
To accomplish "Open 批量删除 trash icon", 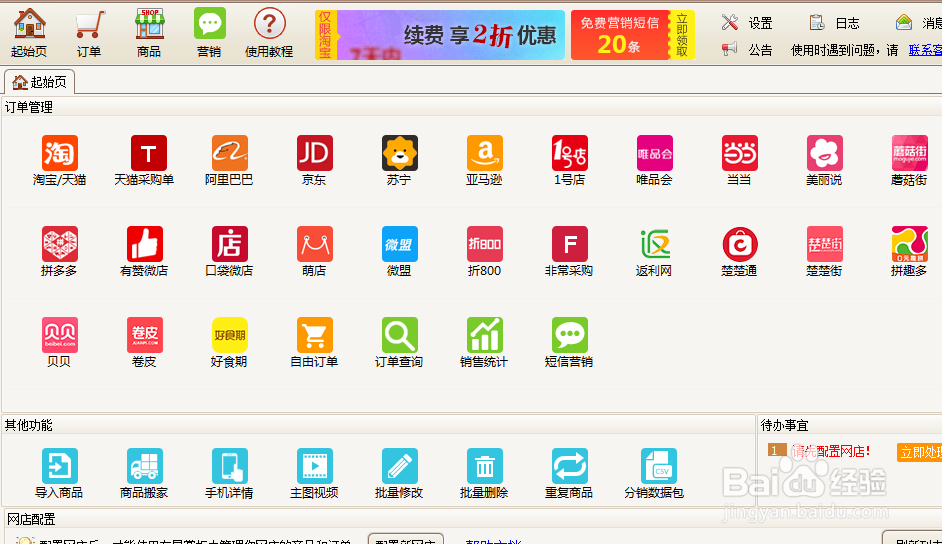I will [484, 474].
